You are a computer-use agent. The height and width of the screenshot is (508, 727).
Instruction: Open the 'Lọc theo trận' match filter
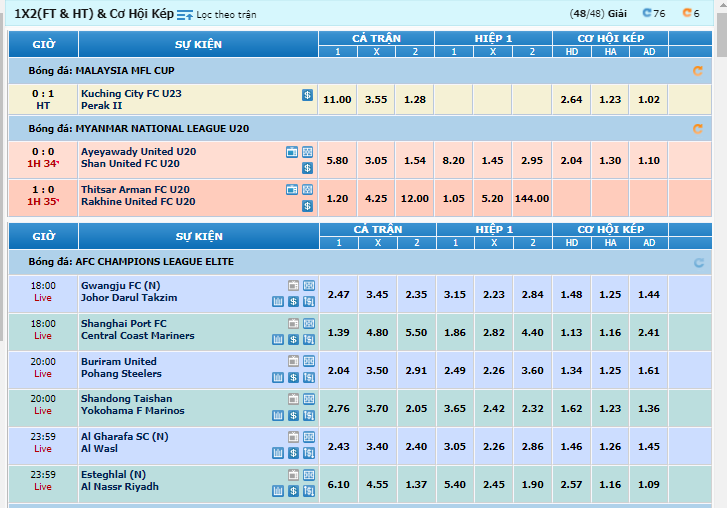pos(217,15)
